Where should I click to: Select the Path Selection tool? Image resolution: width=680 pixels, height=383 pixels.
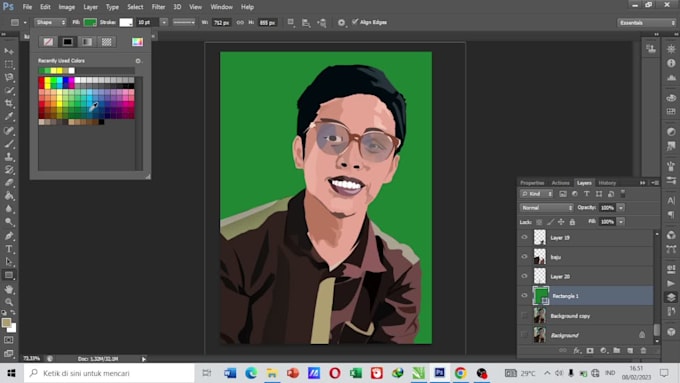[9, 262]
